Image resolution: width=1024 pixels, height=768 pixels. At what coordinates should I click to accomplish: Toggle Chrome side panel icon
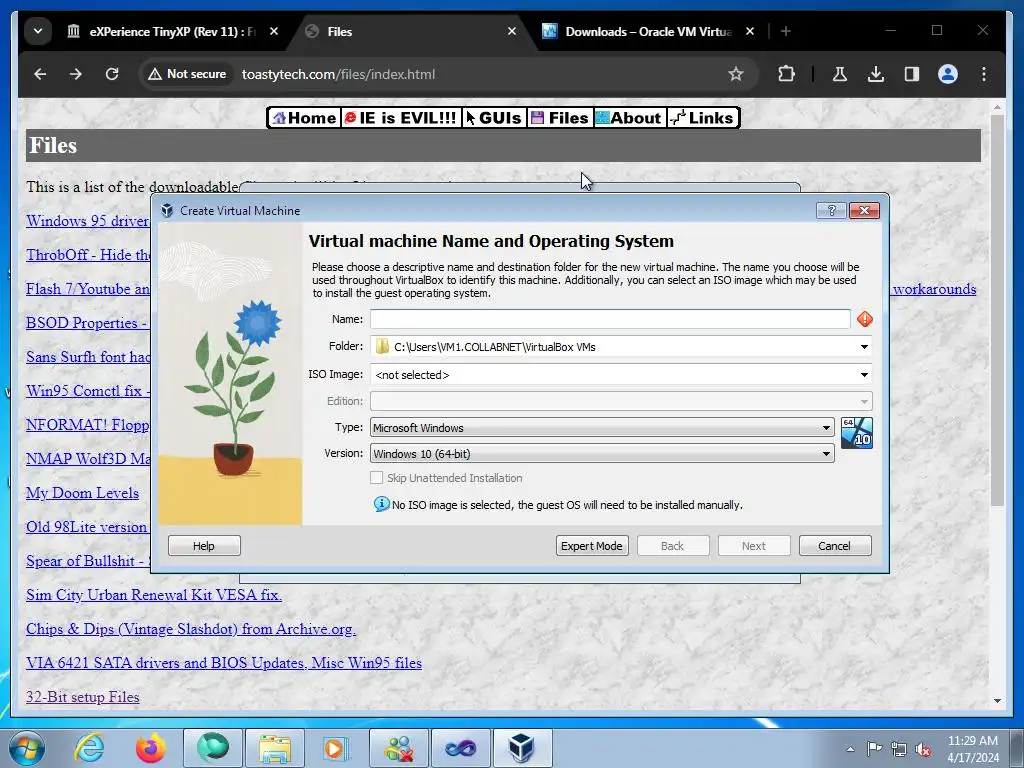pos(912,74)
